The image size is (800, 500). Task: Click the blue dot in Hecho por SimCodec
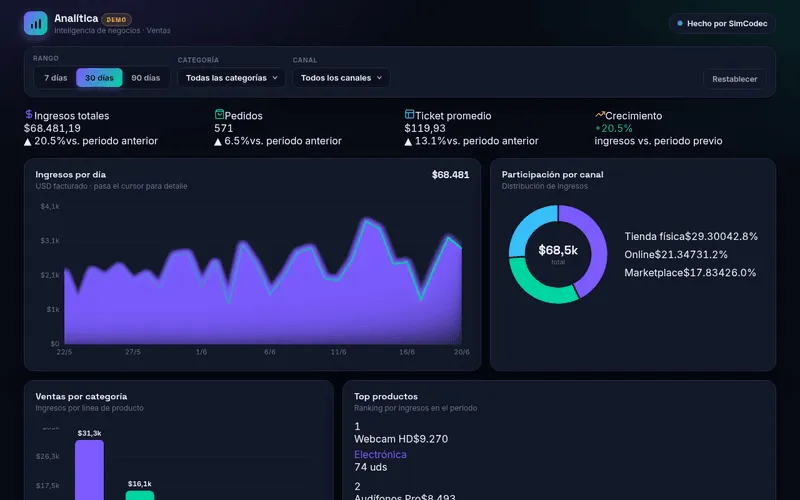click(680, 23)
